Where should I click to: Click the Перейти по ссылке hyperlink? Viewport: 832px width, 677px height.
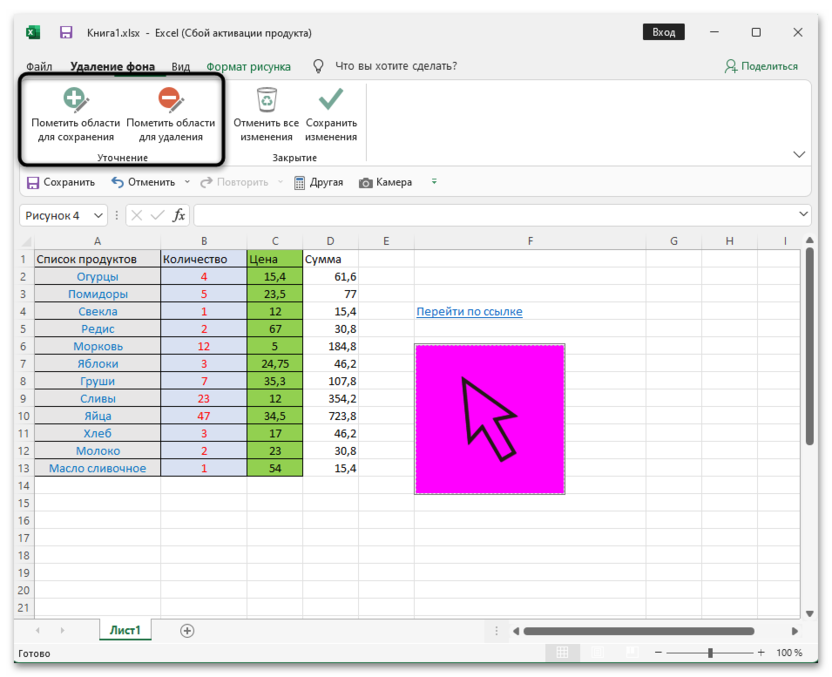tap(469, 312)
